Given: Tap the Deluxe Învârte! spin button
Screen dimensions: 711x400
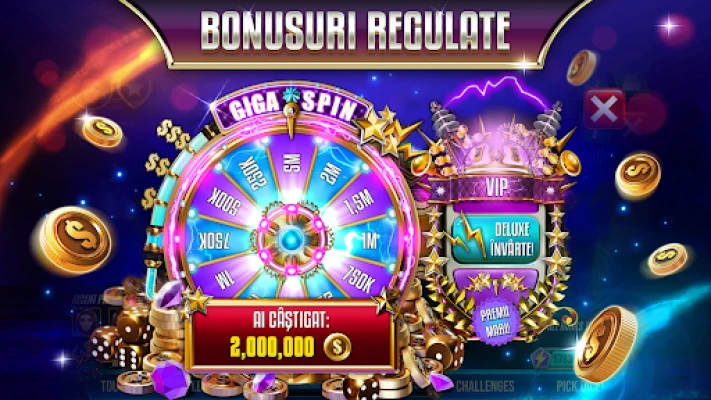Looking at the screenshot, I should 496,239.
